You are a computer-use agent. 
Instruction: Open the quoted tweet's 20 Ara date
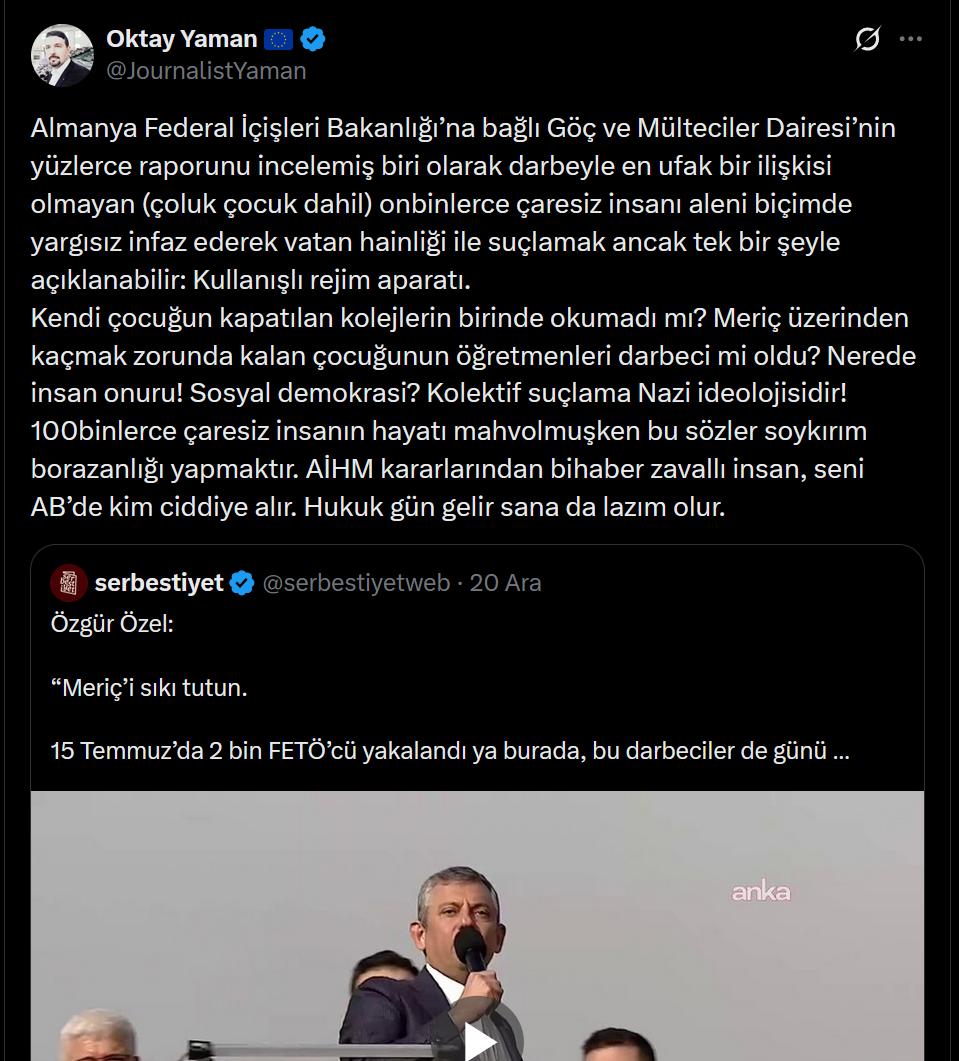506,583
